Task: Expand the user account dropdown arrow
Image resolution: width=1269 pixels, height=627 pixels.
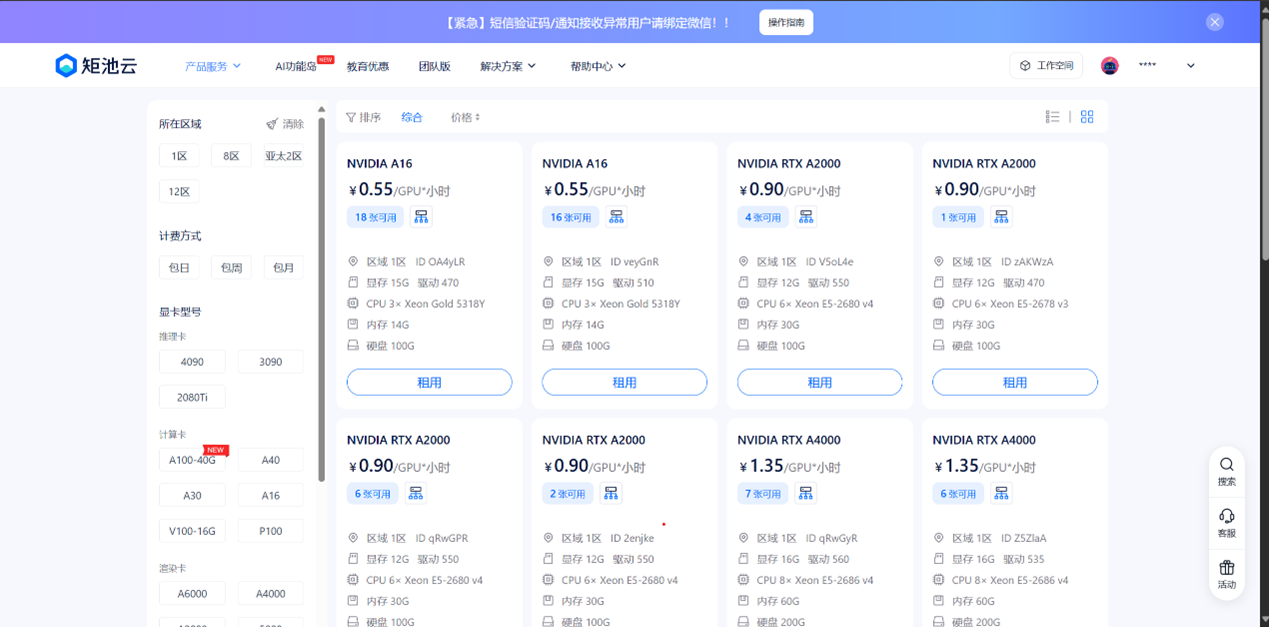Action: tap(1190, 66)
